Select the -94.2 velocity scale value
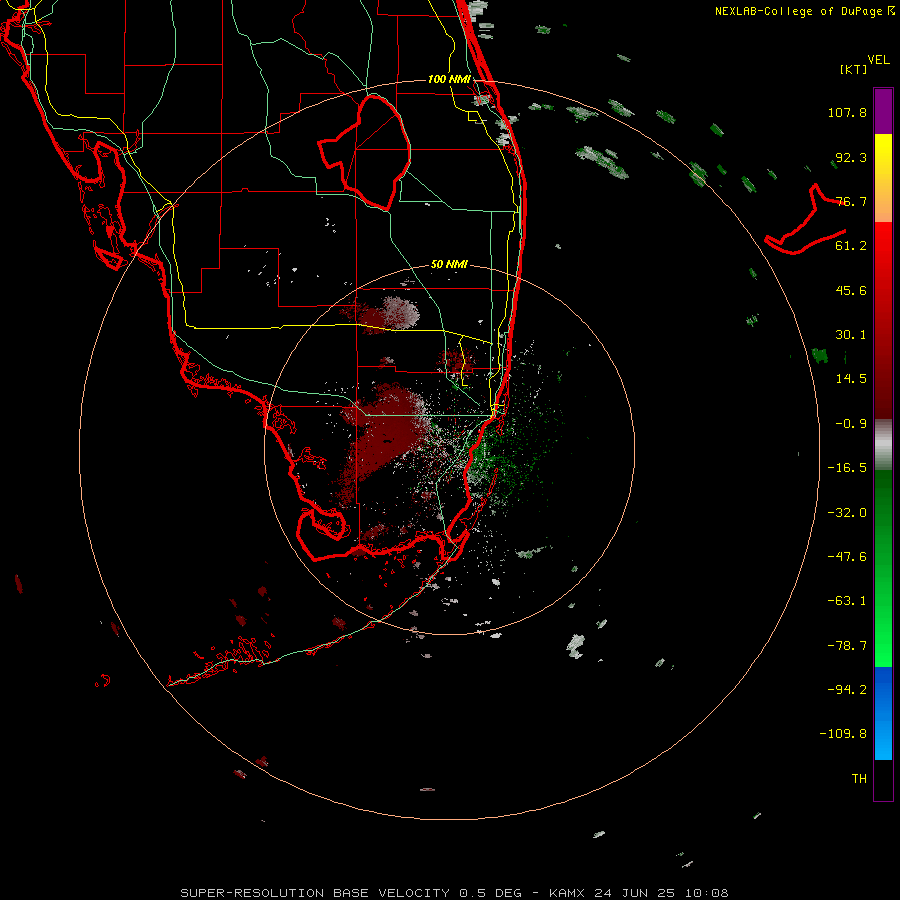This screenshot has width=900, height=900. tap(847, 690)
